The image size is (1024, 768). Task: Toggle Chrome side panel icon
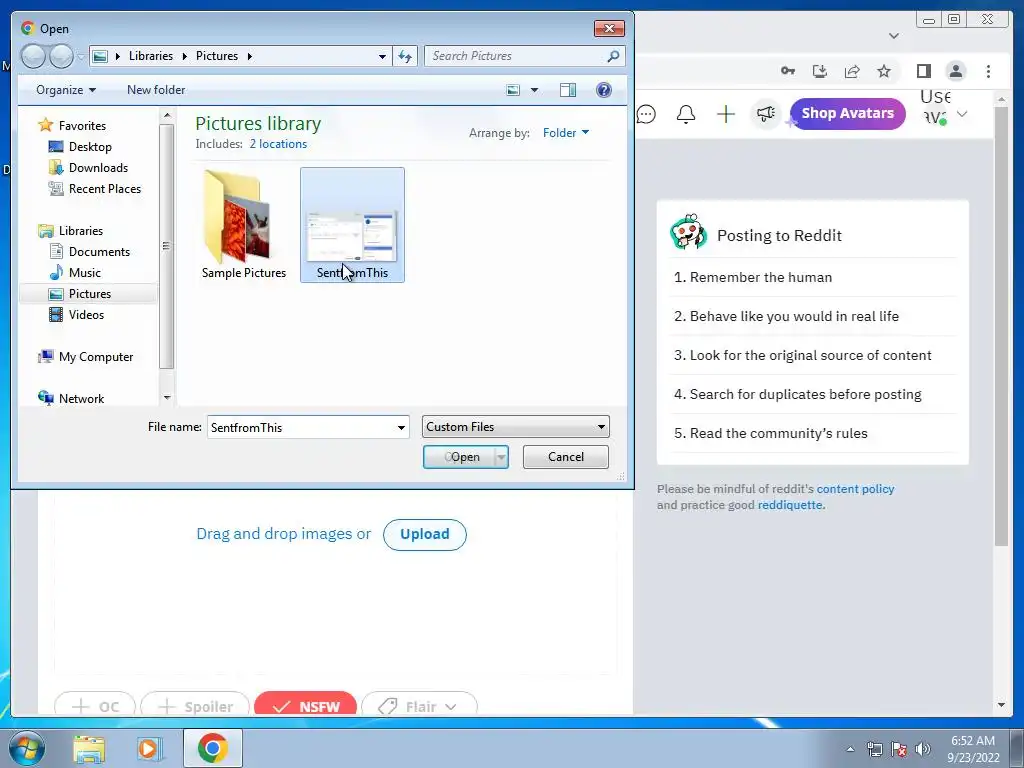(x=923, y=71)
